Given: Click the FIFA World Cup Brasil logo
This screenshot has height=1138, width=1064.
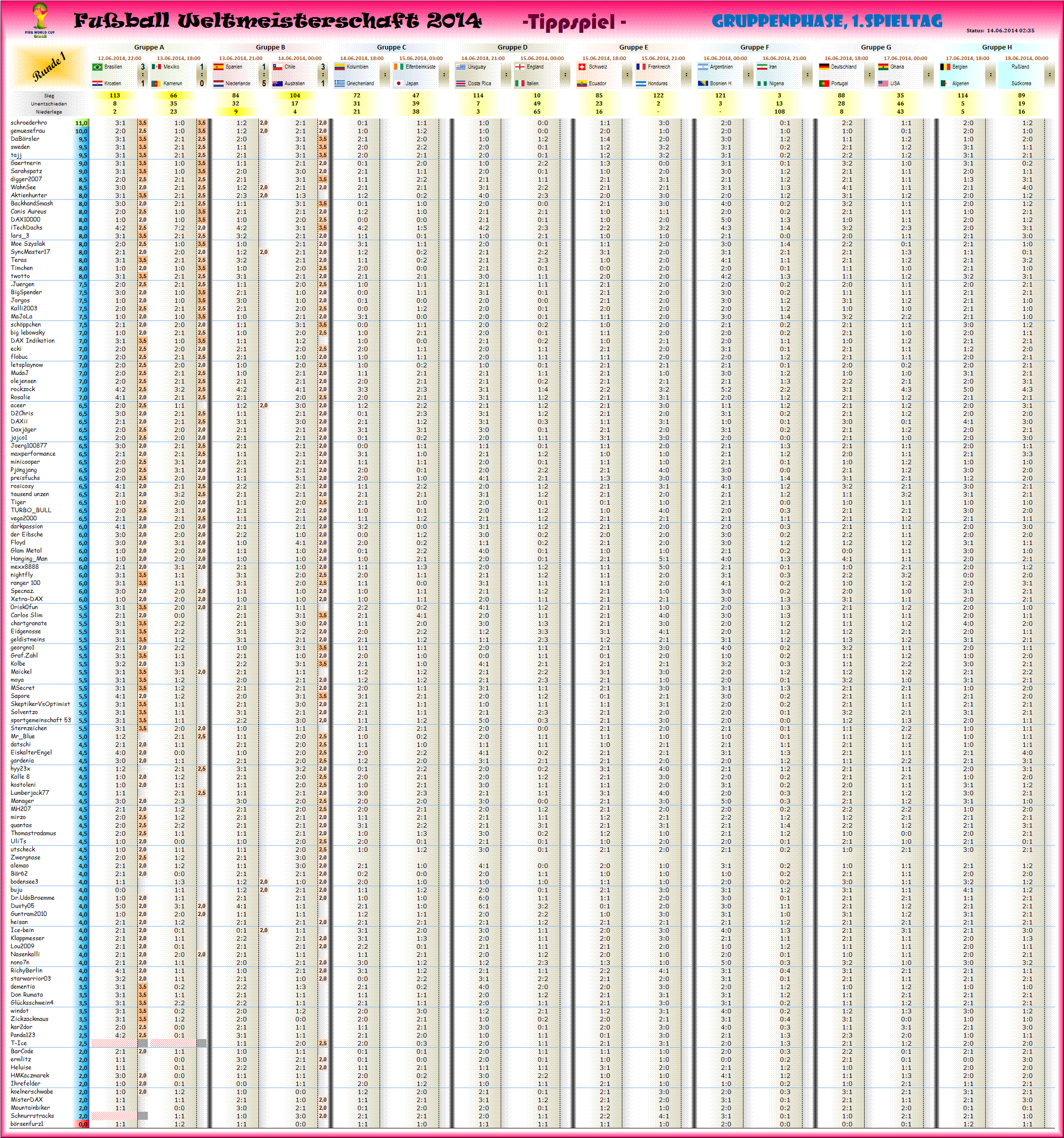Looking at the screenshot, I should coord(39,21).
